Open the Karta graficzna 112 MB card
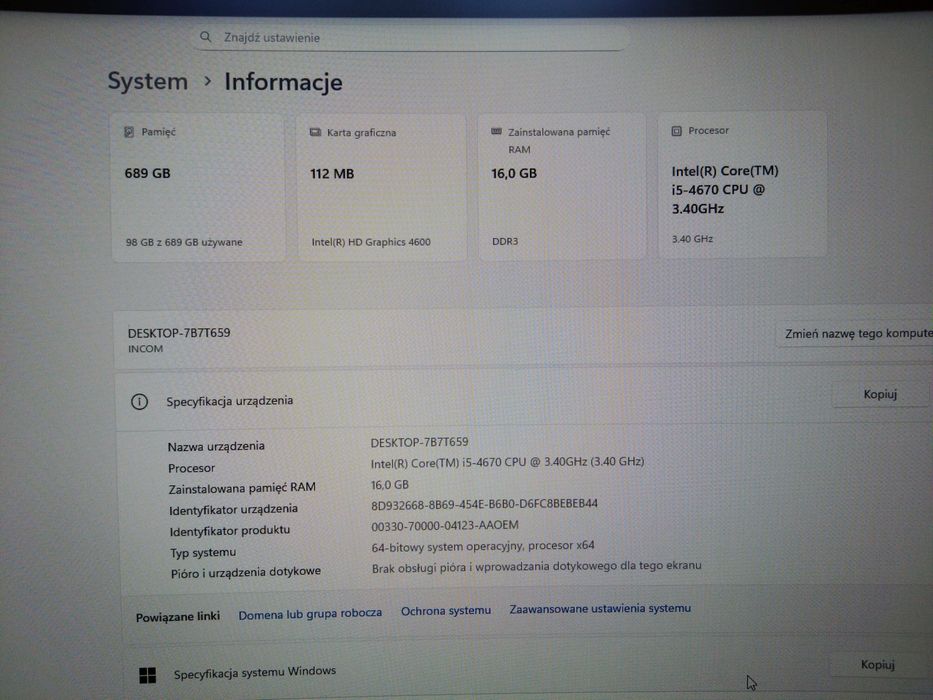Viewport: 933px width, 700px height. tap(381, 188)
